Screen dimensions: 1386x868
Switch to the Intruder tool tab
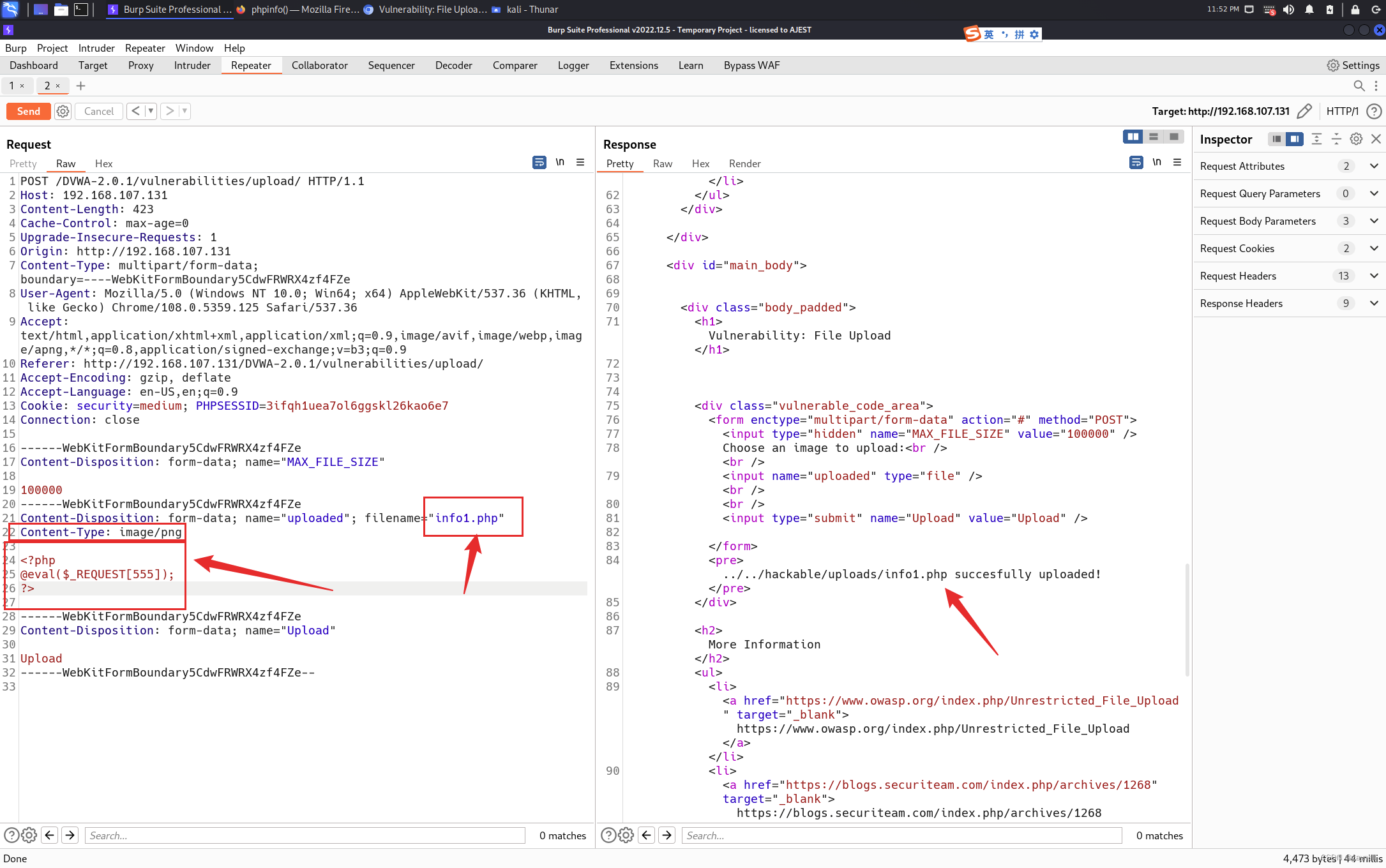[192, 65]
